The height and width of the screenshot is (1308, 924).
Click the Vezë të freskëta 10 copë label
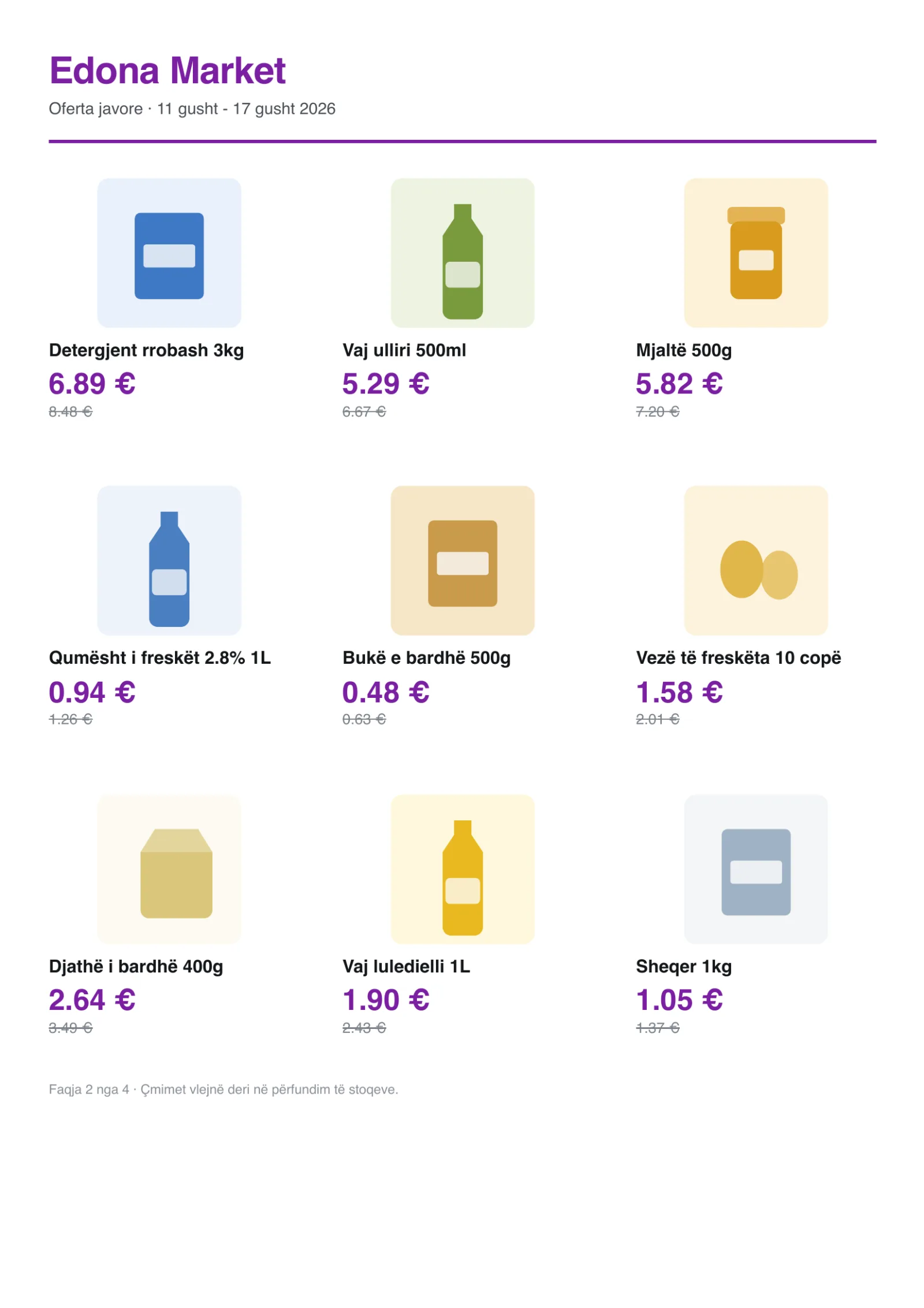click(x=738, y=657)
